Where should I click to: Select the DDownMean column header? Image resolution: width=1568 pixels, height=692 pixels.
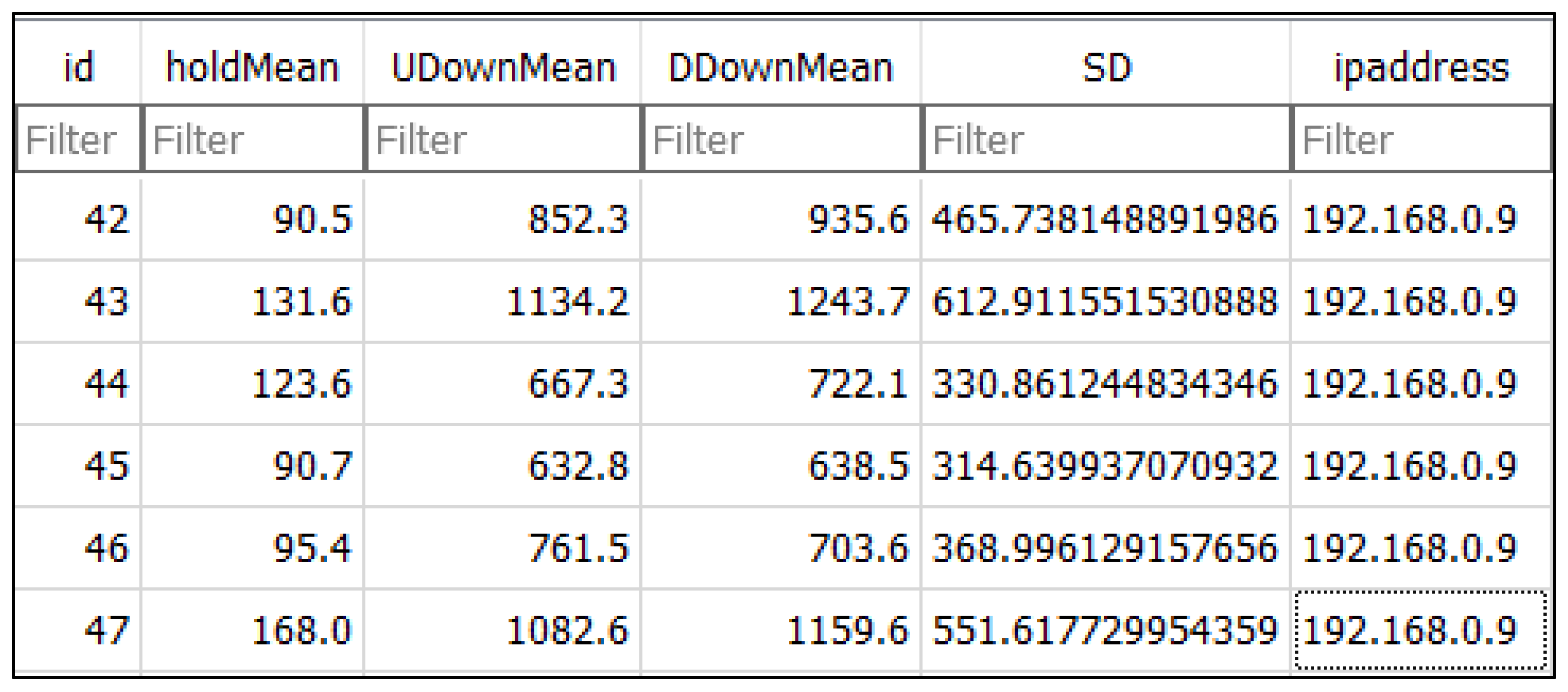[781, 66]
